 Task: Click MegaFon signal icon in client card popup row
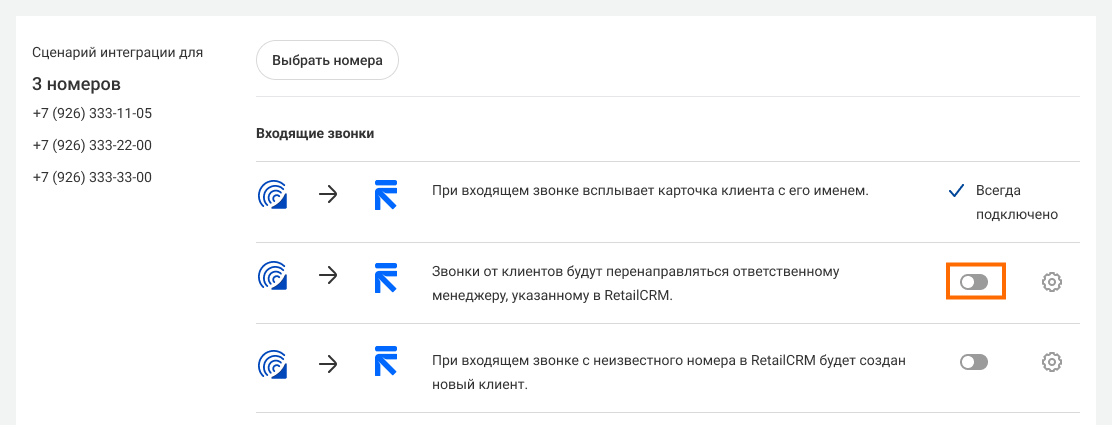pos(273,195)
